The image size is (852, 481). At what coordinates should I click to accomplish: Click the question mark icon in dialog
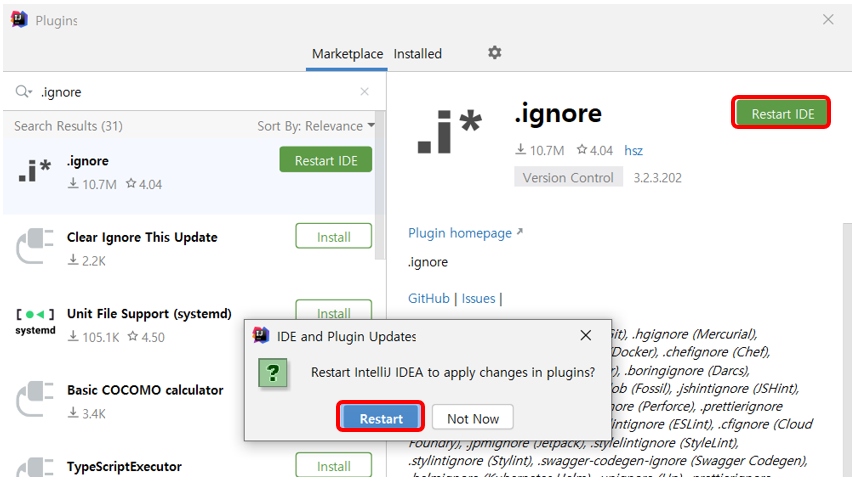pyautogui.click(x=273, y=373)
